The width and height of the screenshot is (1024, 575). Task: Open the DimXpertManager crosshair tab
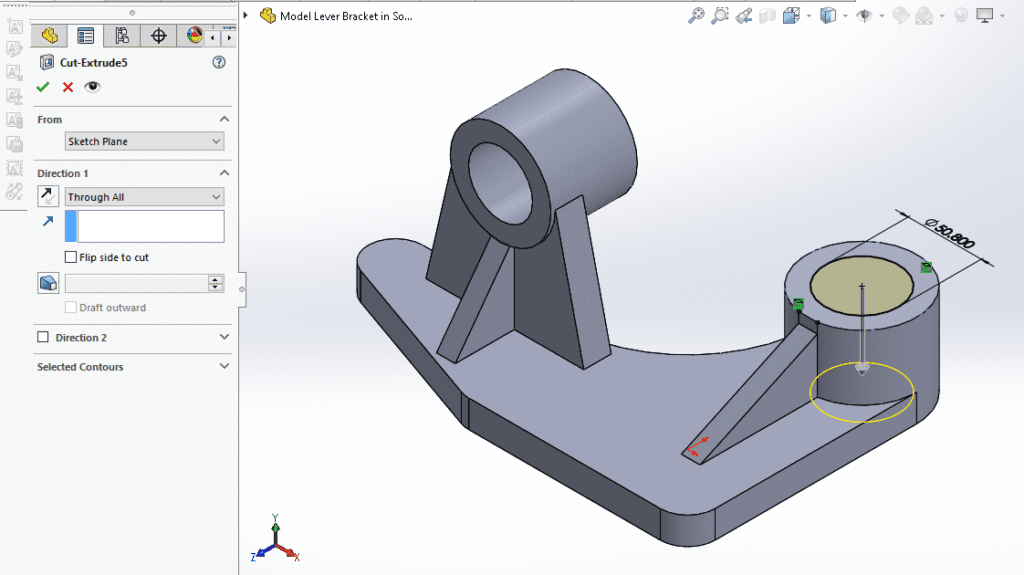point(158,36)
